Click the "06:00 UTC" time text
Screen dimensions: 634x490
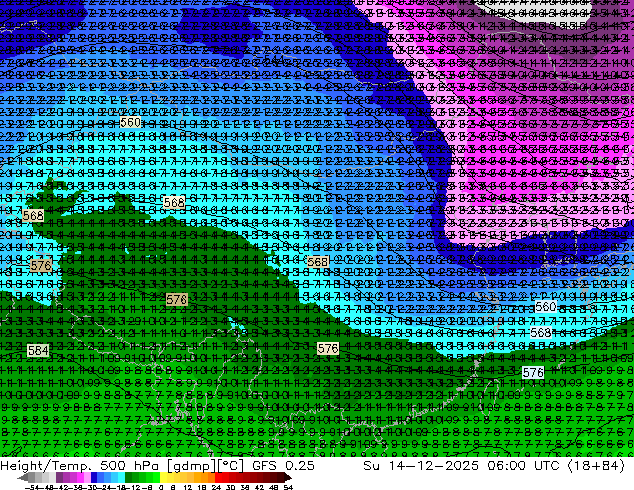523,465
